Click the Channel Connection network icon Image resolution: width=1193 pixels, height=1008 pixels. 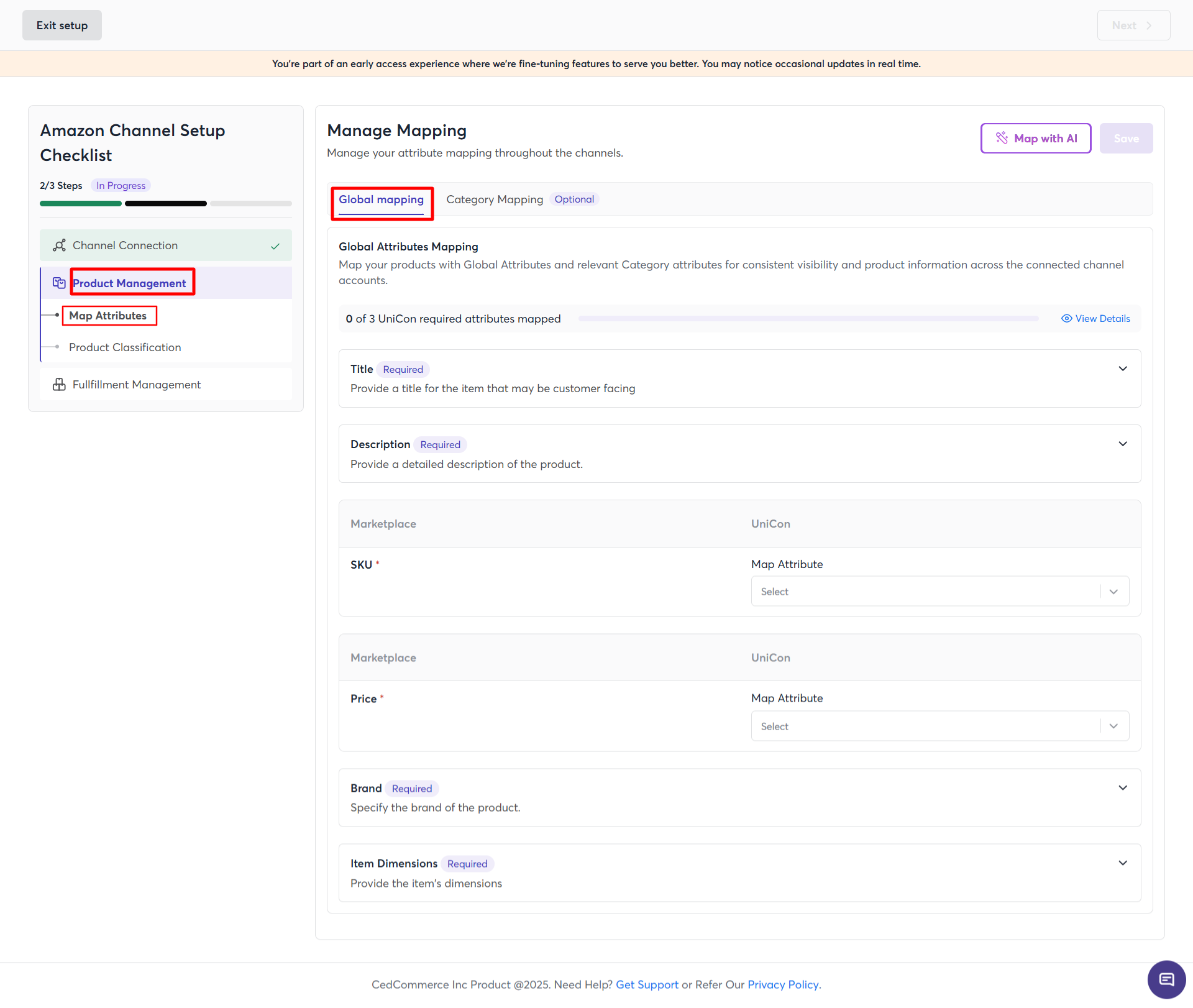click(x=59, y=245)
